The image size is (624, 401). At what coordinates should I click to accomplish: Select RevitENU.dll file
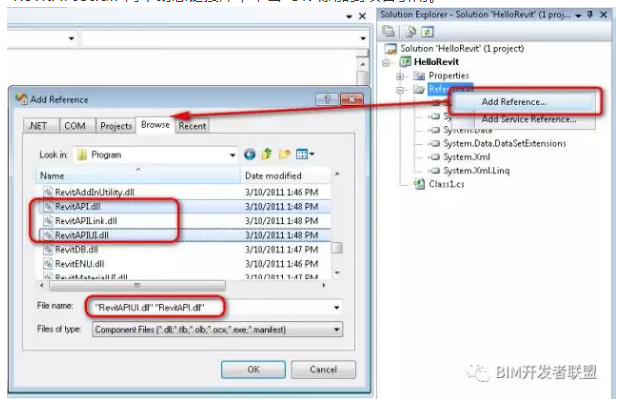[80, 264]
